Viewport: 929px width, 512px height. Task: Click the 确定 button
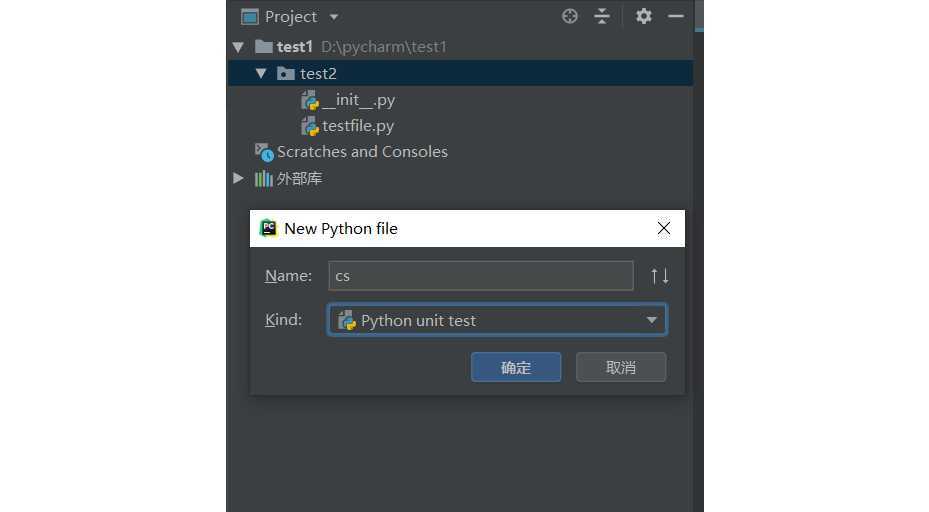coord(516,367)
